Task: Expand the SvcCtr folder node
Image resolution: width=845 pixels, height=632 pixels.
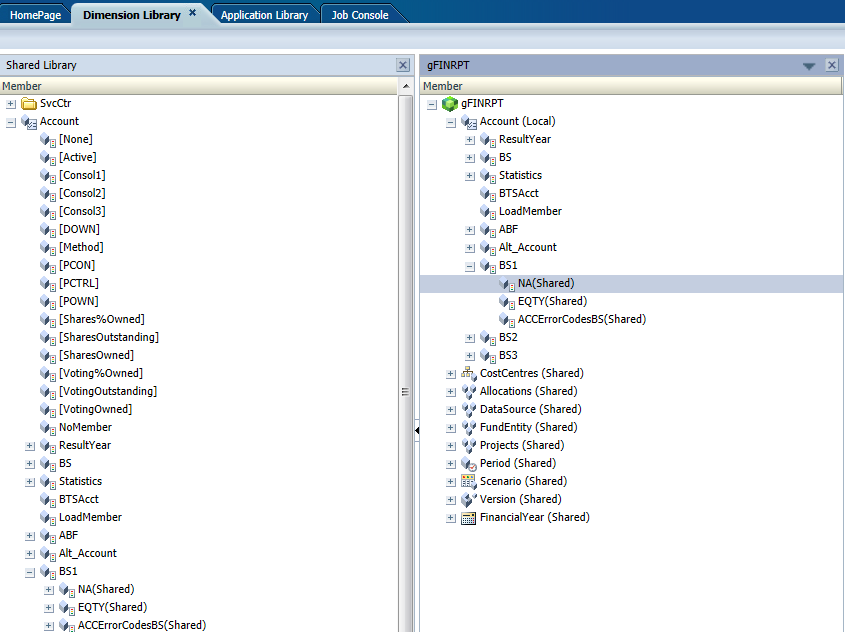Action: 11,104
